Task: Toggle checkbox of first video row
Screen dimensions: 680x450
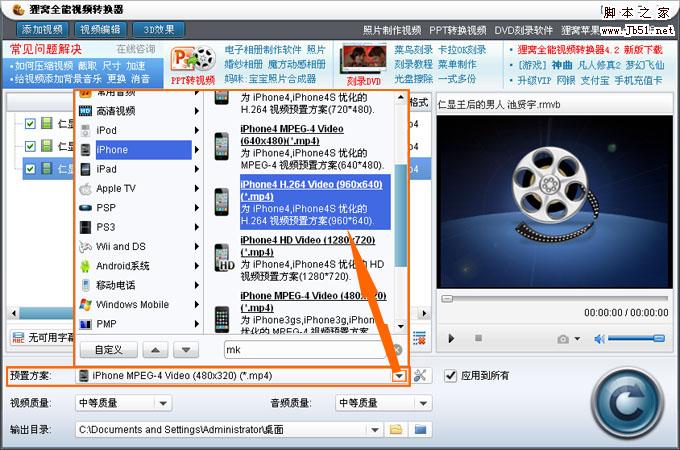Action: click(30, 124)
